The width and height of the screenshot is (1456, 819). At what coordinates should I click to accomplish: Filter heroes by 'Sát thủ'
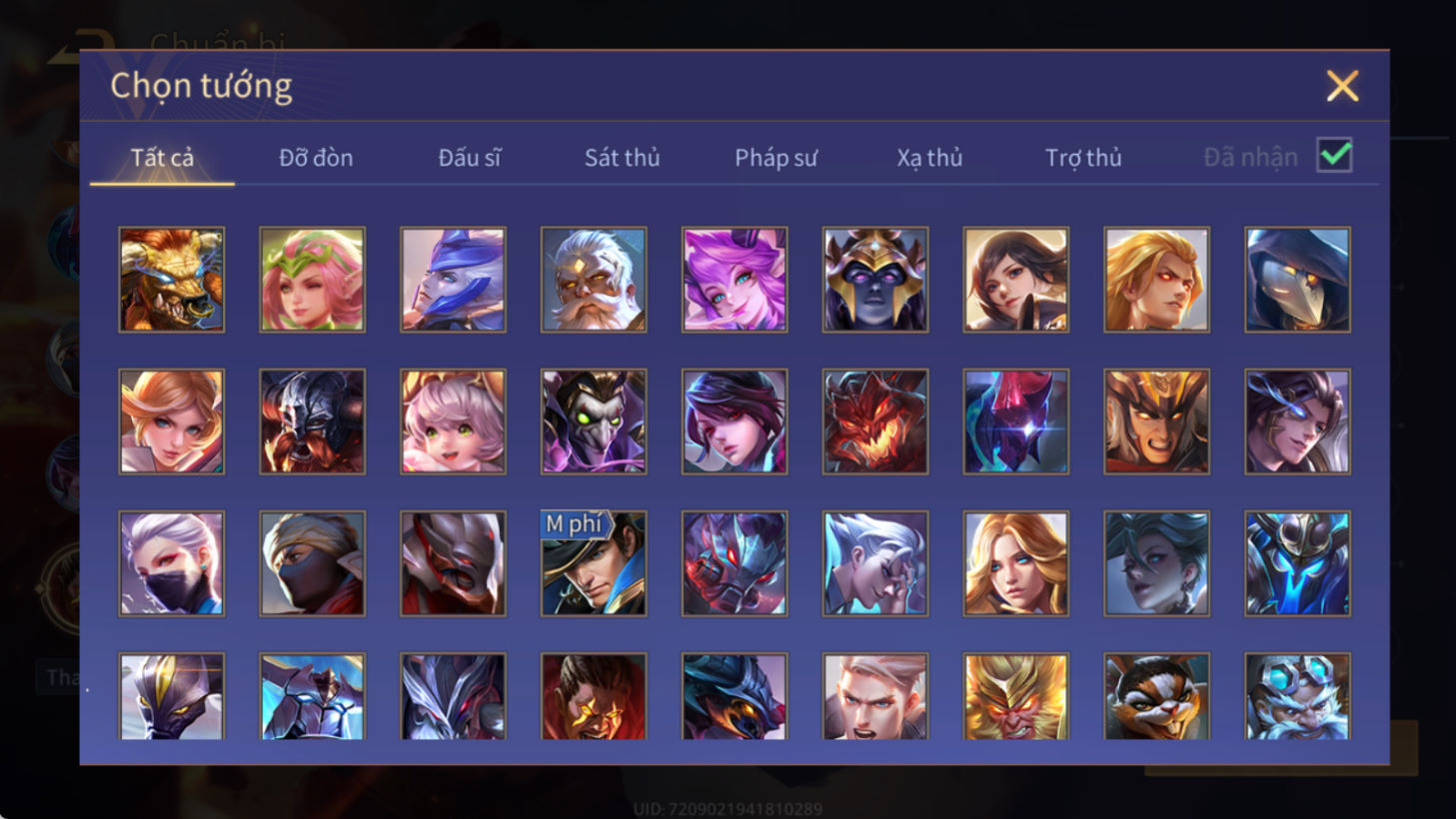point(623,158)
